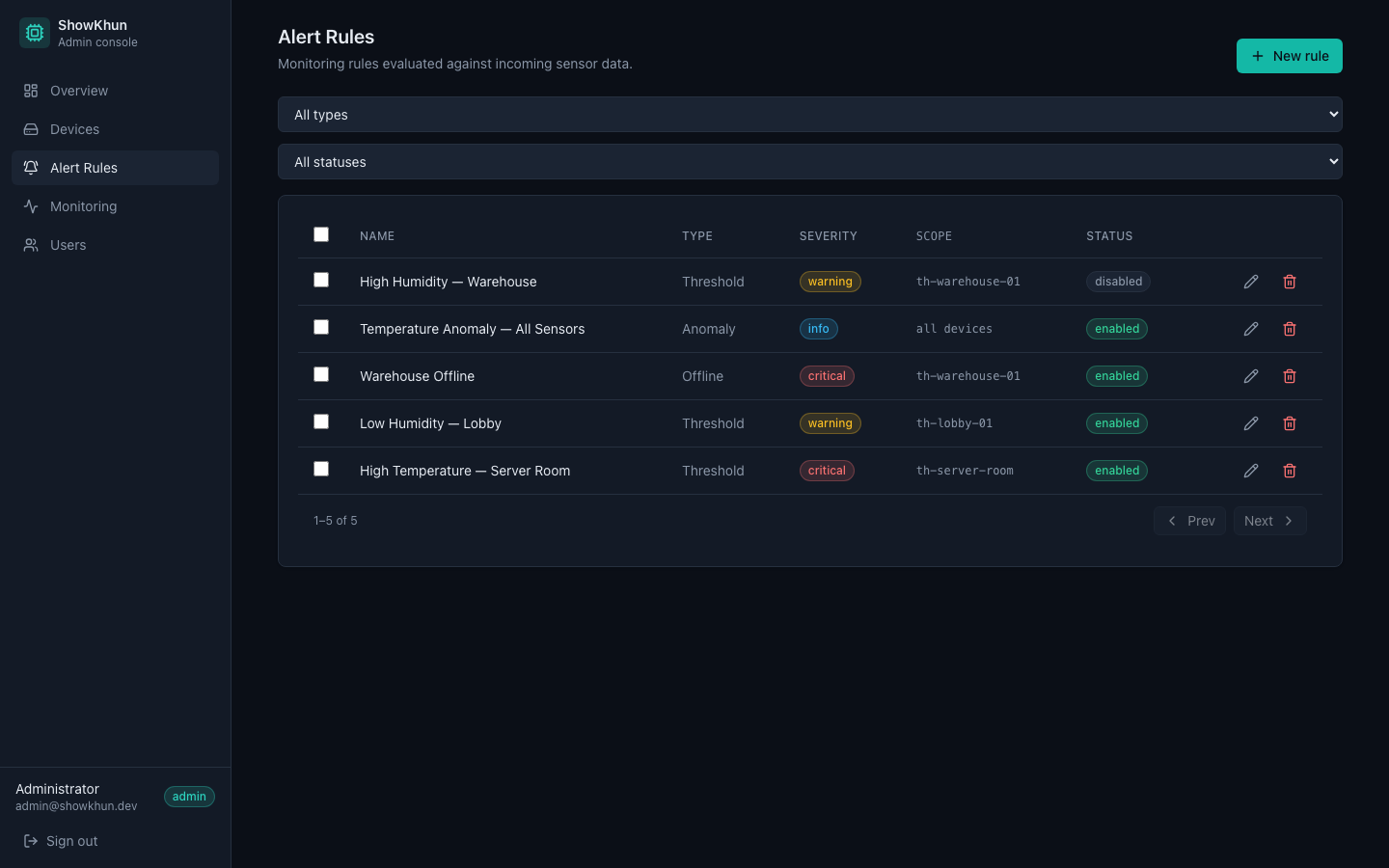Click the info severity badge

click(819, 329)
